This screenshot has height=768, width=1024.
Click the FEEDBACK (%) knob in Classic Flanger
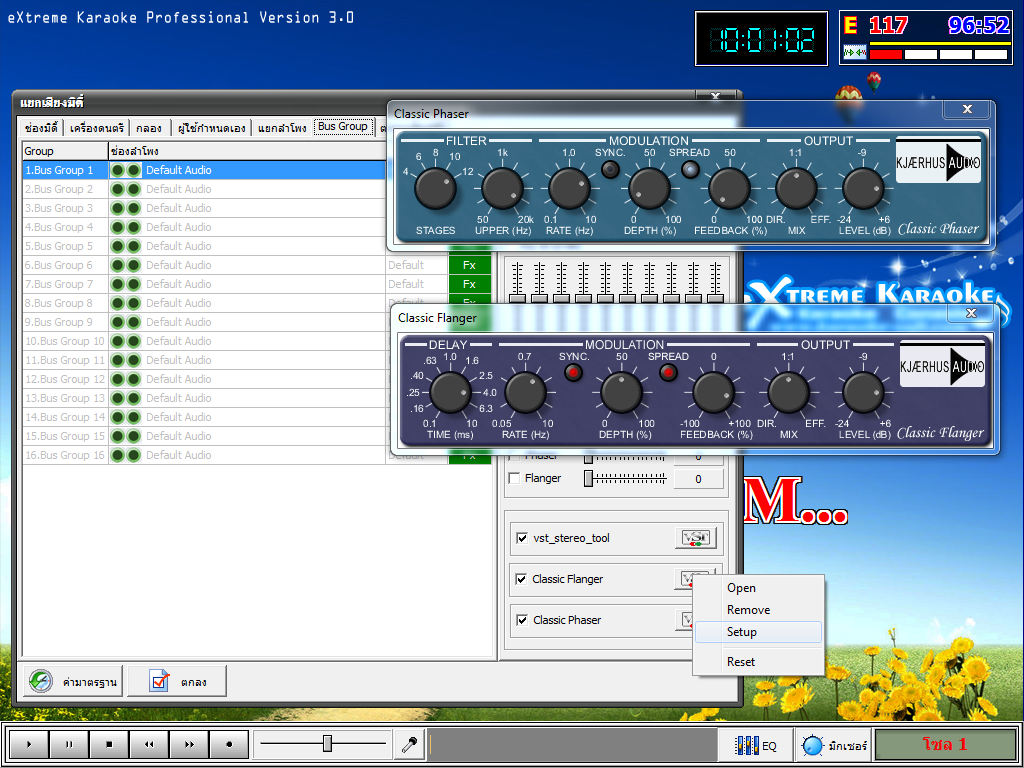pos(714,393)
